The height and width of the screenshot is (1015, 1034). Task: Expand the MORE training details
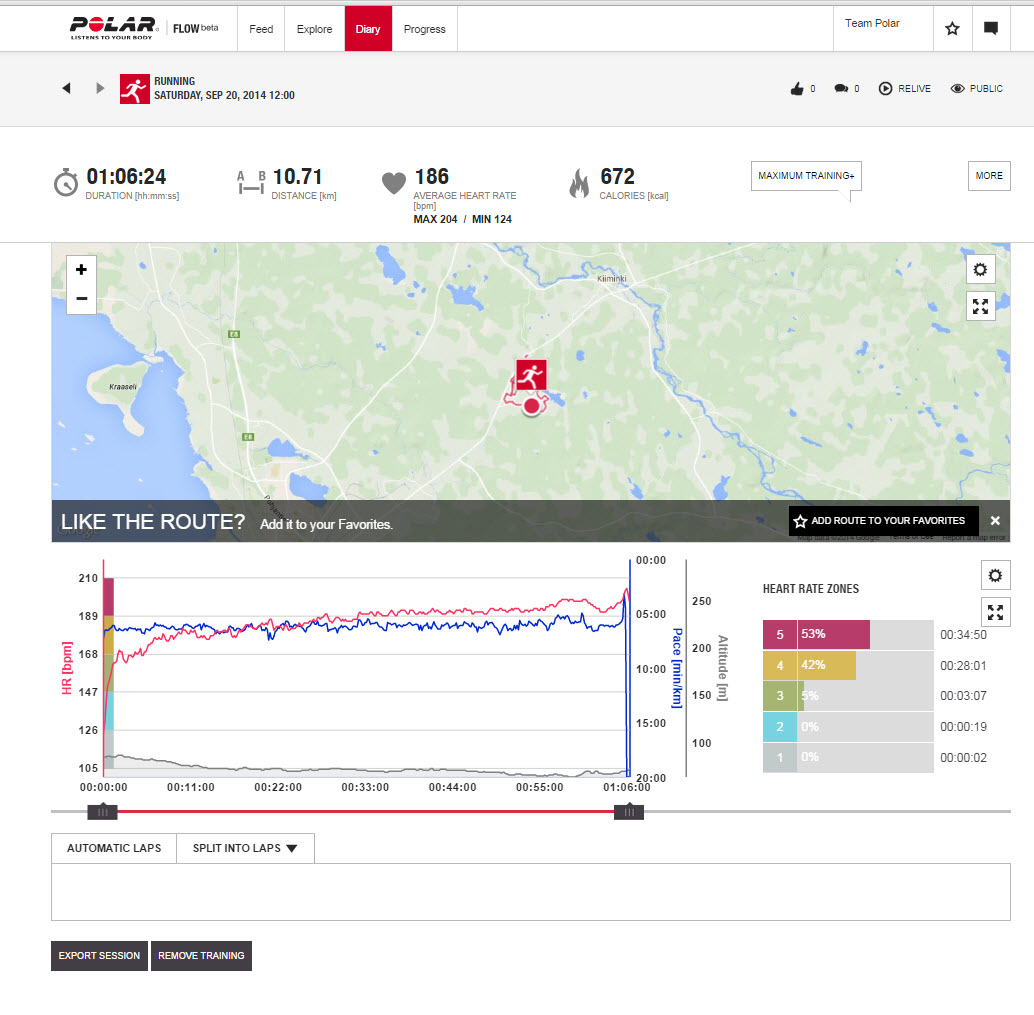tap(988, 176)
